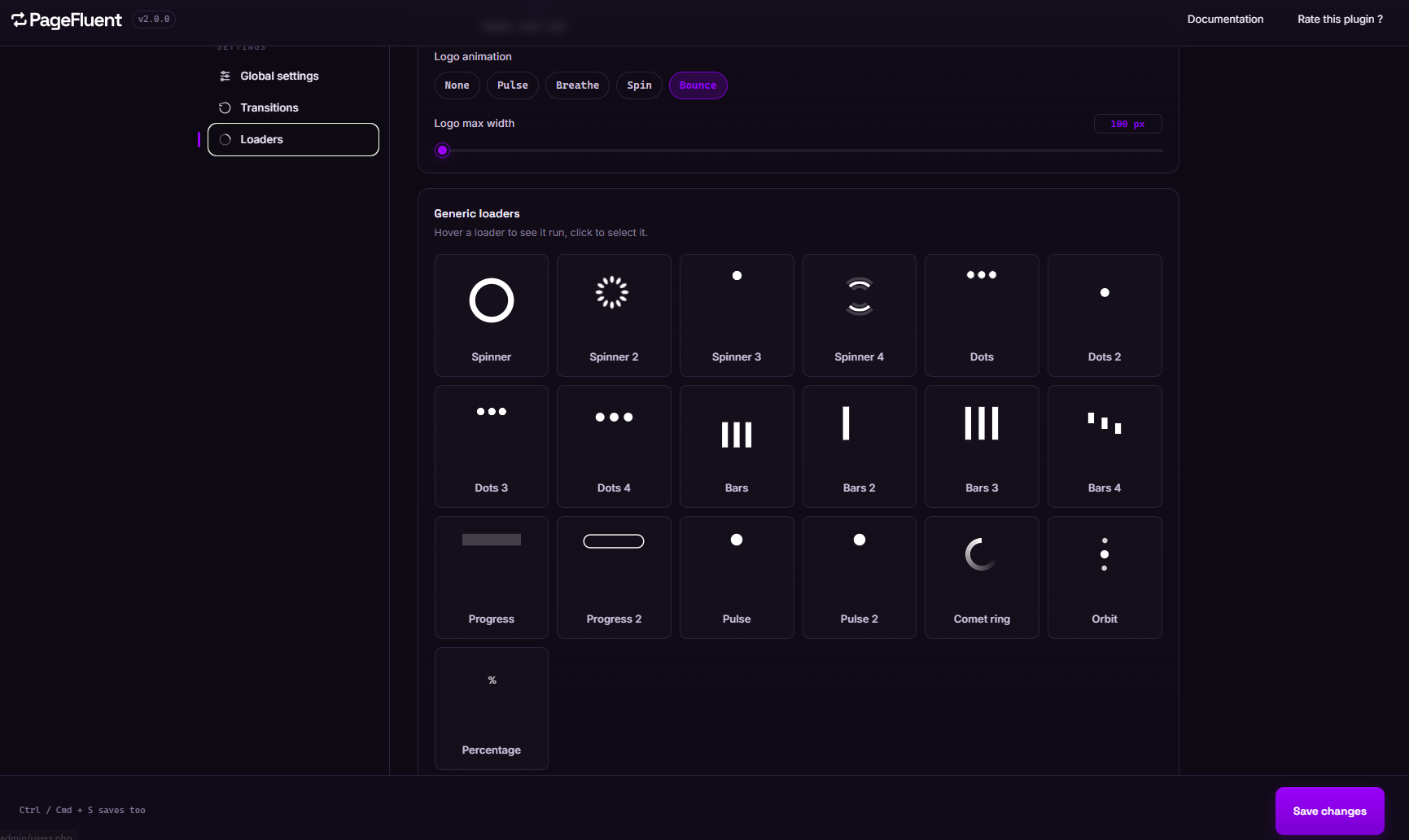Click the 'Ctrl / Cmd + S saves too' hint
Viewport: 1409px width, 840px height.
point(82,810)
